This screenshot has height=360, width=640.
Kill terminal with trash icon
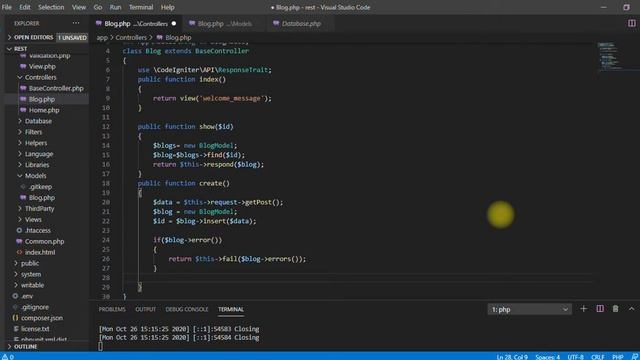(616, 309)
